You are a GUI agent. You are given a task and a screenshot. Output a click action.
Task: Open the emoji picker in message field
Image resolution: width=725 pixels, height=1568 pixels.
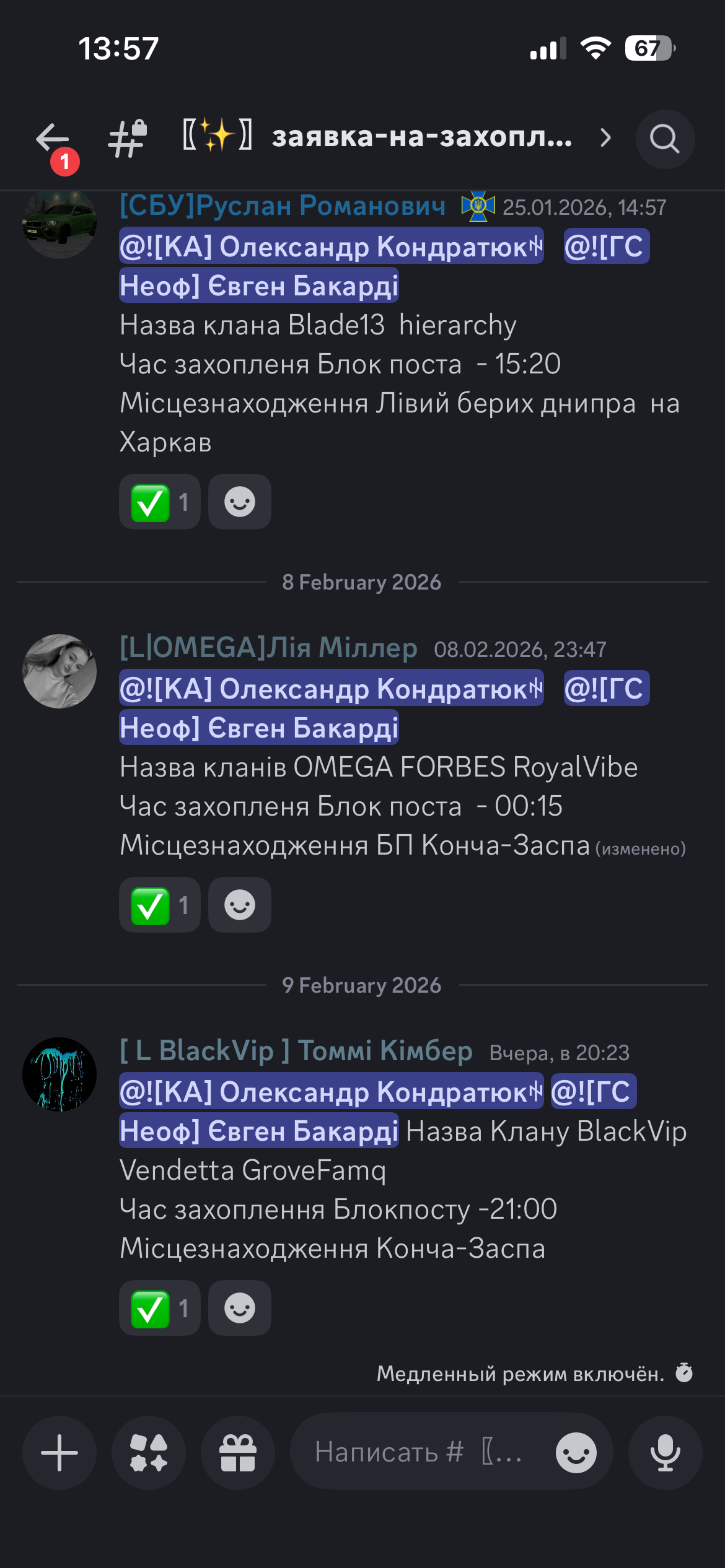(576, 1452)
